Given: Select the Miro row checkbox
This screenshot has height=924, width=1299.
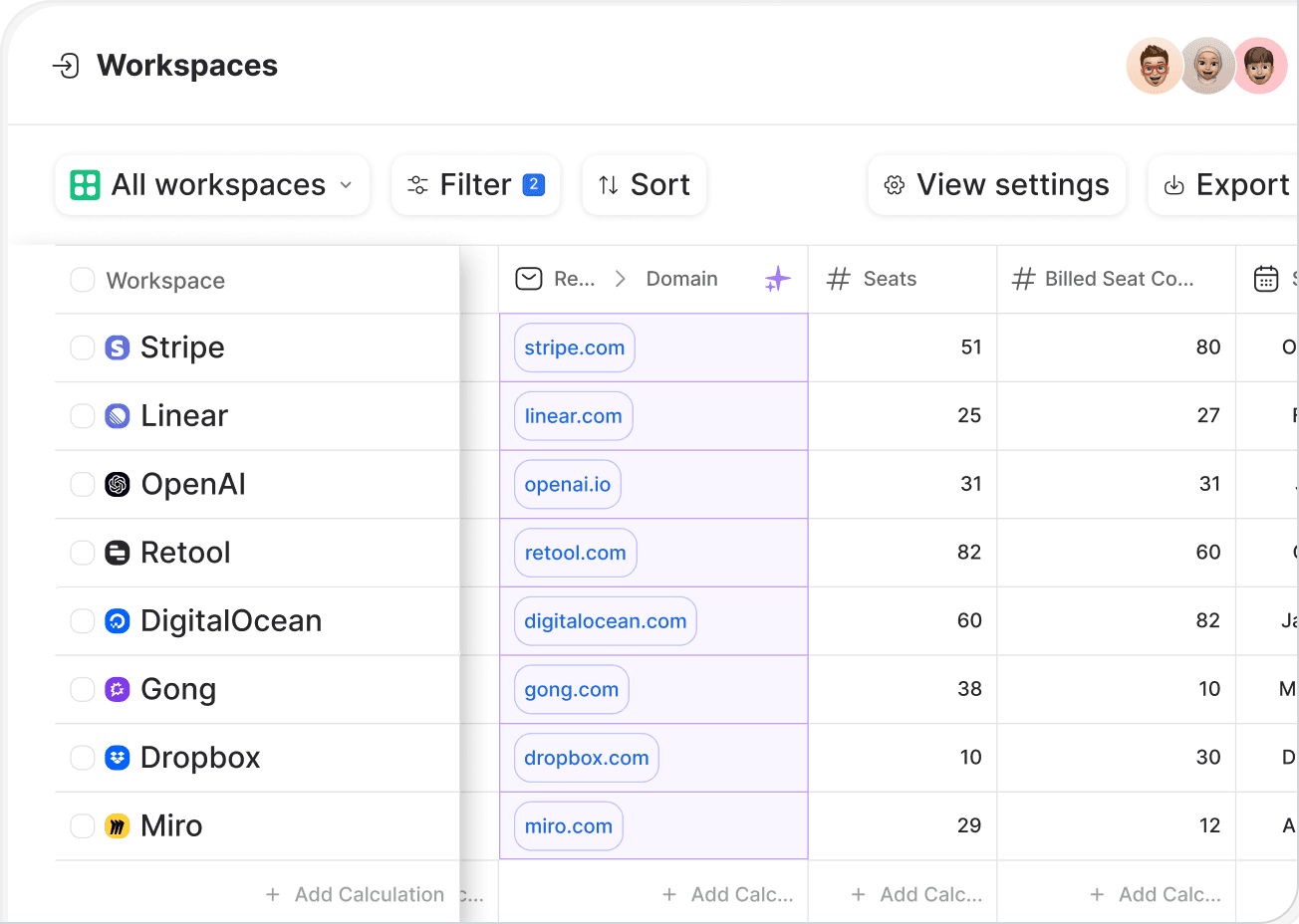Looking at the screenshot, I should tap(83, 825).
